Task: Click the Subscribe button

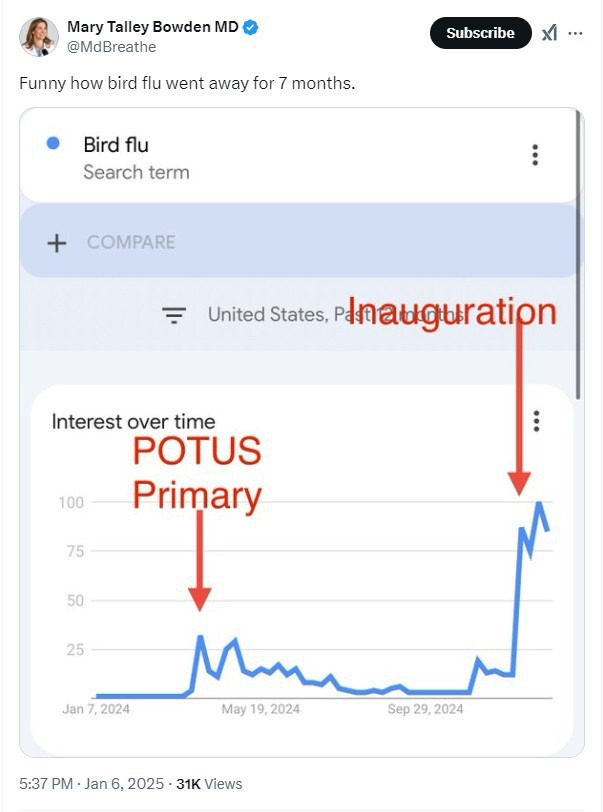Action: [480, 33]
